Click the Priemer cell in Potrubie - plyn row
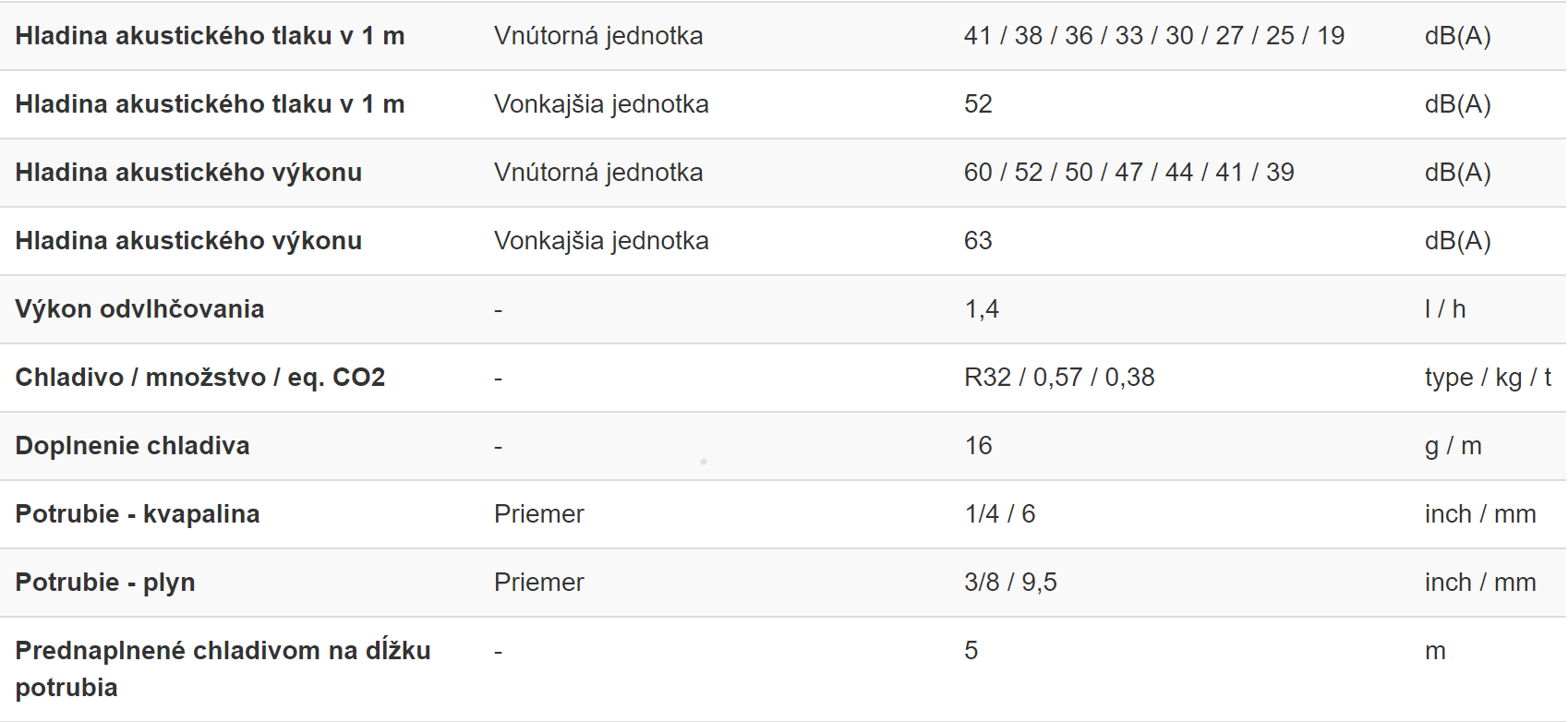Image resolution: width=1568 pixels, height=722 pixels. tap(539, 583)
